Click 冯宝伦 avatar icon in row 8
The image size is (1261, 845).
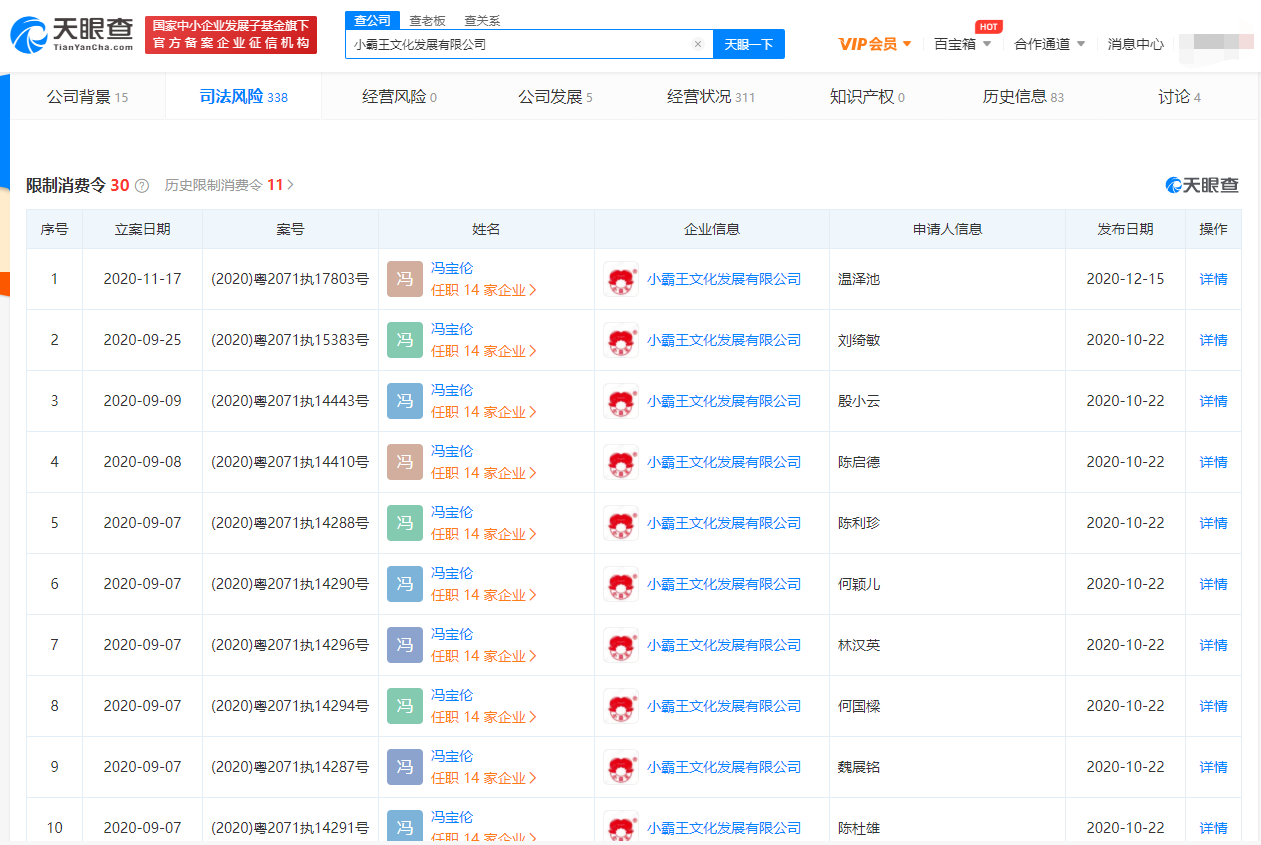[x=405, y=706]
